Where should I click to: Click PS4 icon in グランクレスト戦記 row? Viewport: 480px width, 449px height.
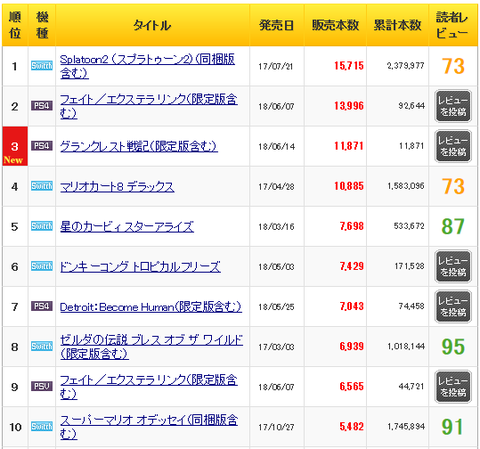pyautogui.click(x=42, y=146)
